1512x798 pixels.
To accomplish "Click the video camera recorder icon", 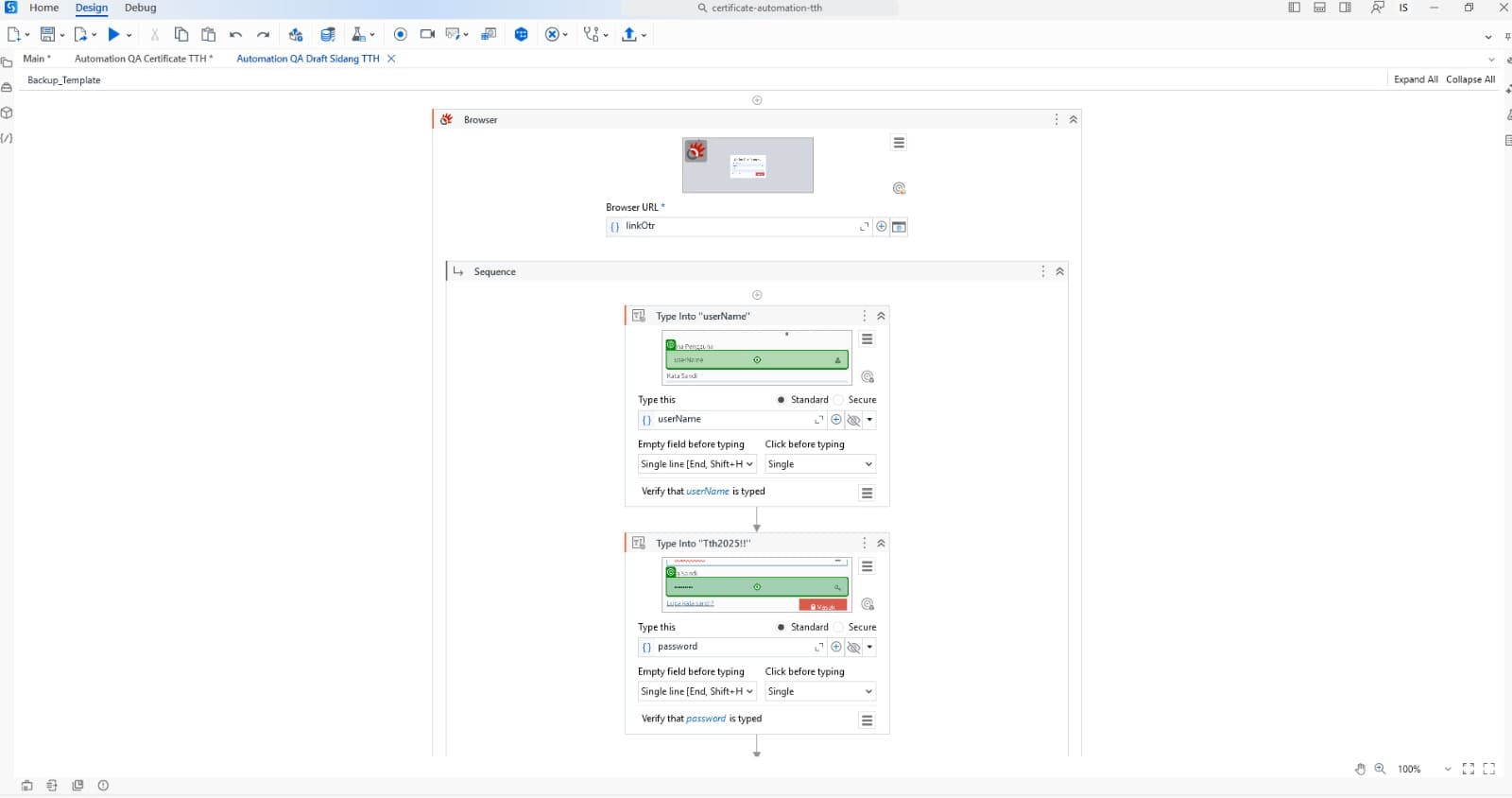I will coord(427,34).
